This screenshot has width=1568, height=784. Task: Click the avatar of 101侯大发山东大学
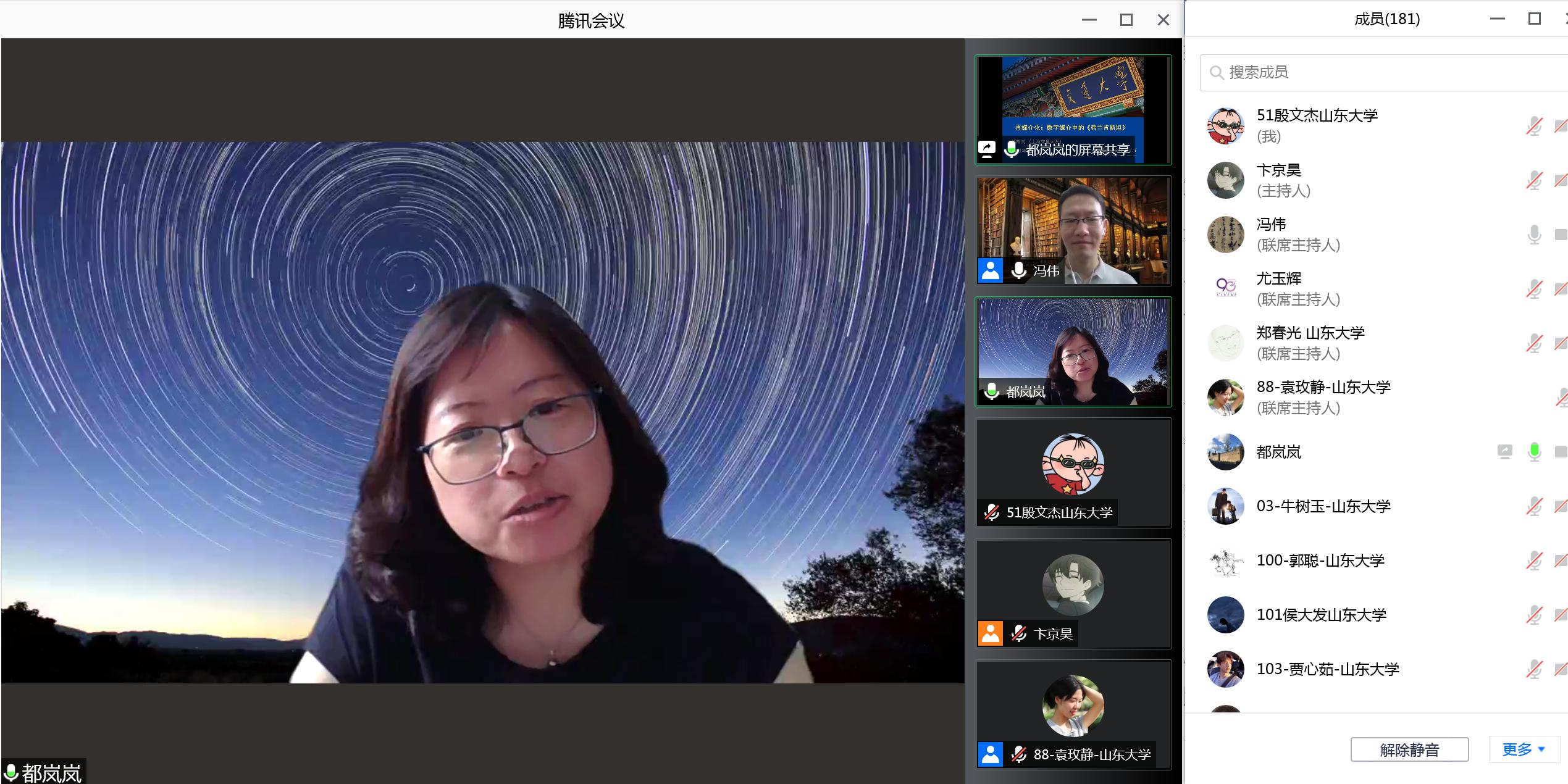click(x=1225, y=615)
